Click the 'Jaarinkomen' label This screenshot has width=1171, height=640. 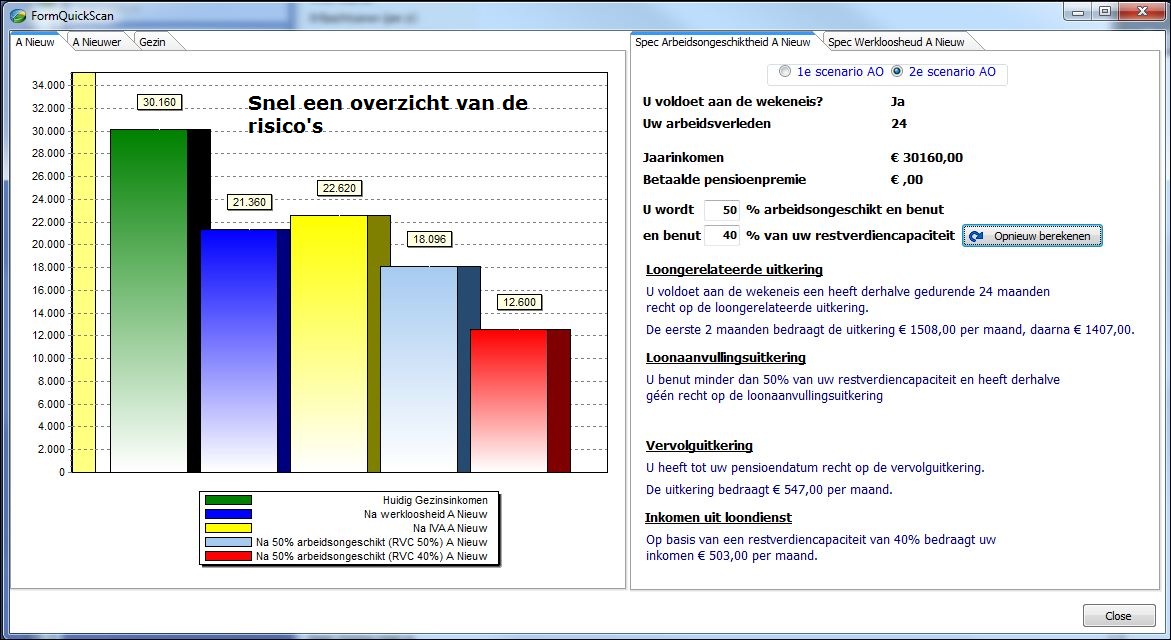(x=683, y=158)
